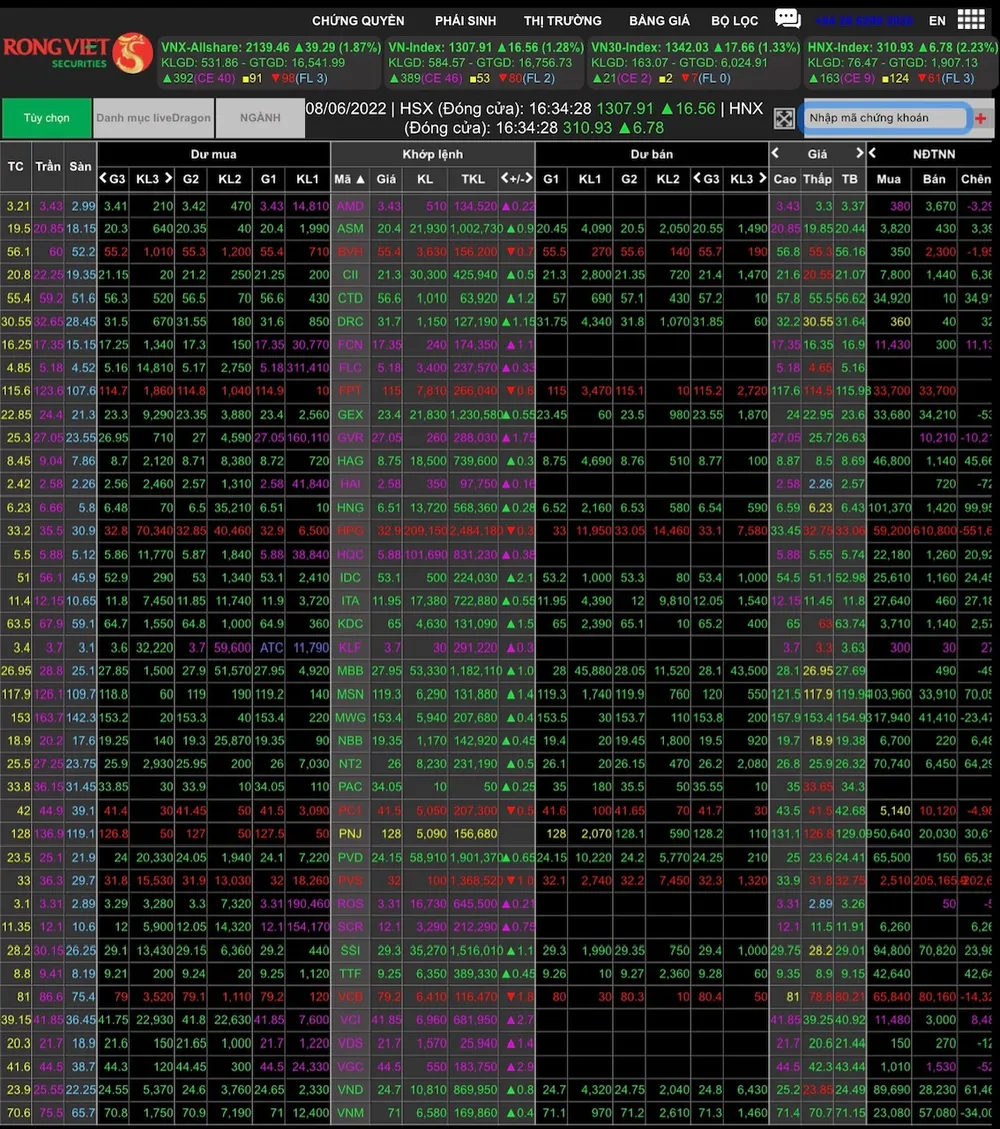This screenshot has width=1000, height=1129.
Task: Click the right arrow of Giá header
Action: [858, 153]
